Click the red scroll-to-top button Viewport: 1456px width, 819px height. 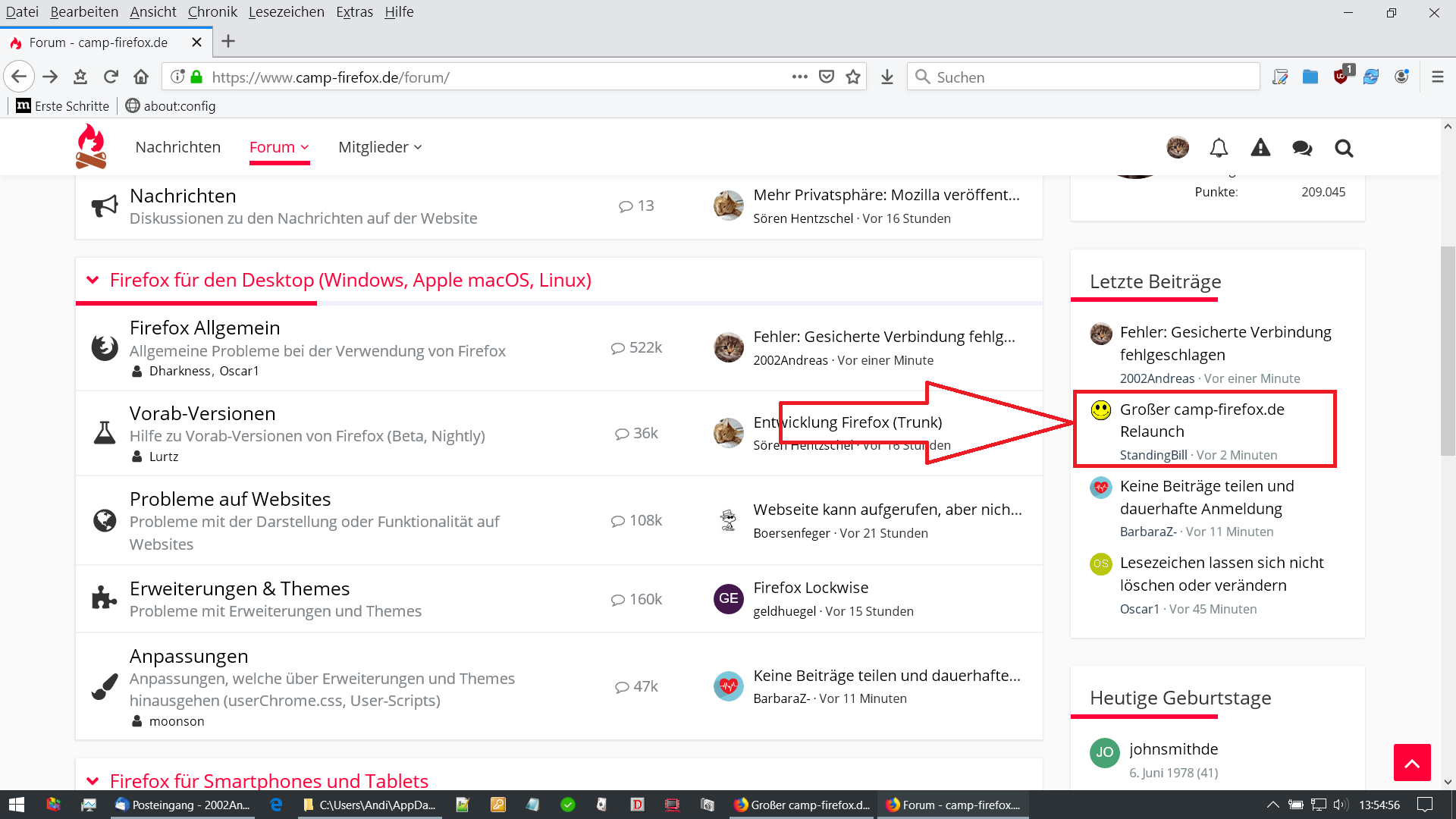[x=1411, y=762]
